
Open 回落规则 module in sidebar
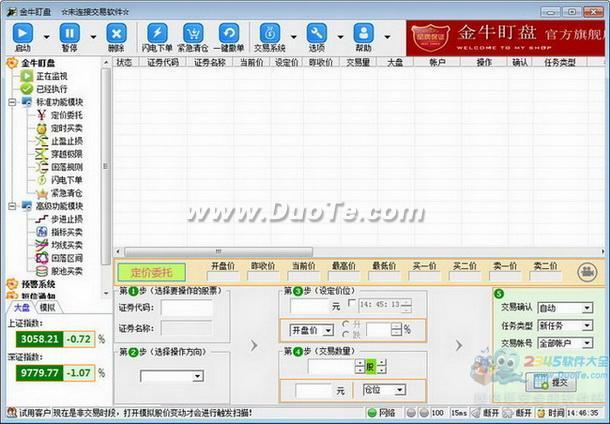point(67,167)
